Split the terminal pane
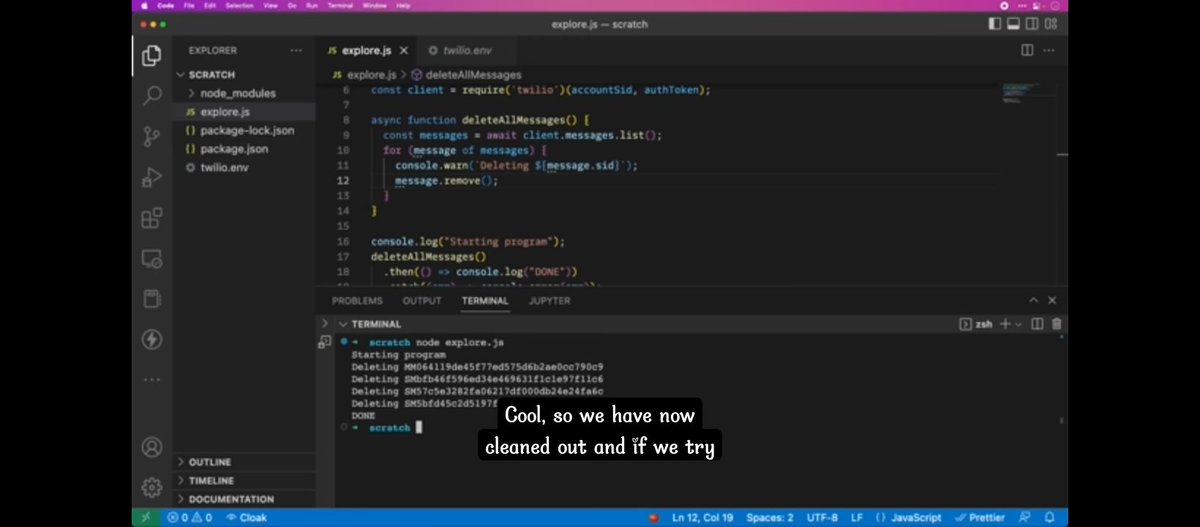Image resolution: width=1200 pixels, height=527 pixels. (1037, 324)
